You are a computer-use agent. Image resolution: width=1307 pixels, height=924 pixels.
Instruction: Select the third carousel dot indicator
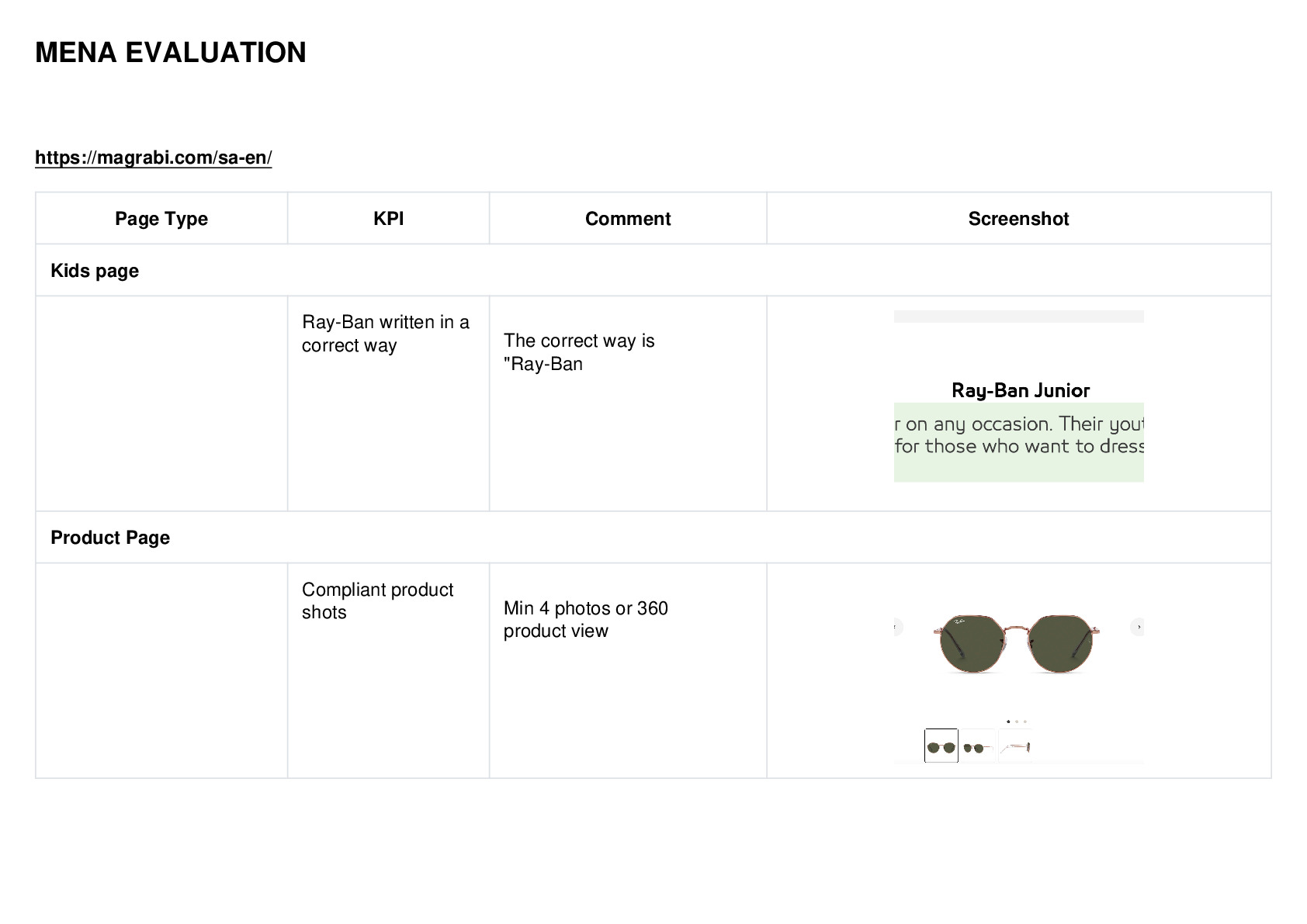1024,722
